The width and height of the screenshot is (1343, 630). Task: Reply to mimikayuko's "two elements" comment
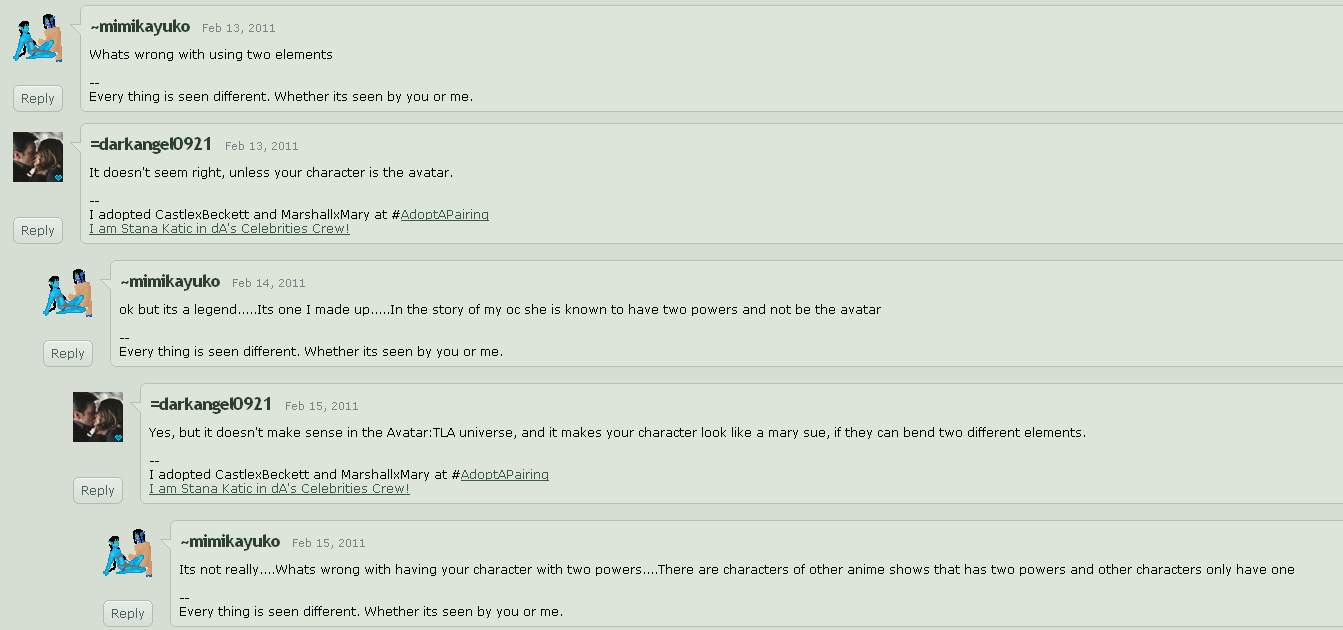coord(38,98)
